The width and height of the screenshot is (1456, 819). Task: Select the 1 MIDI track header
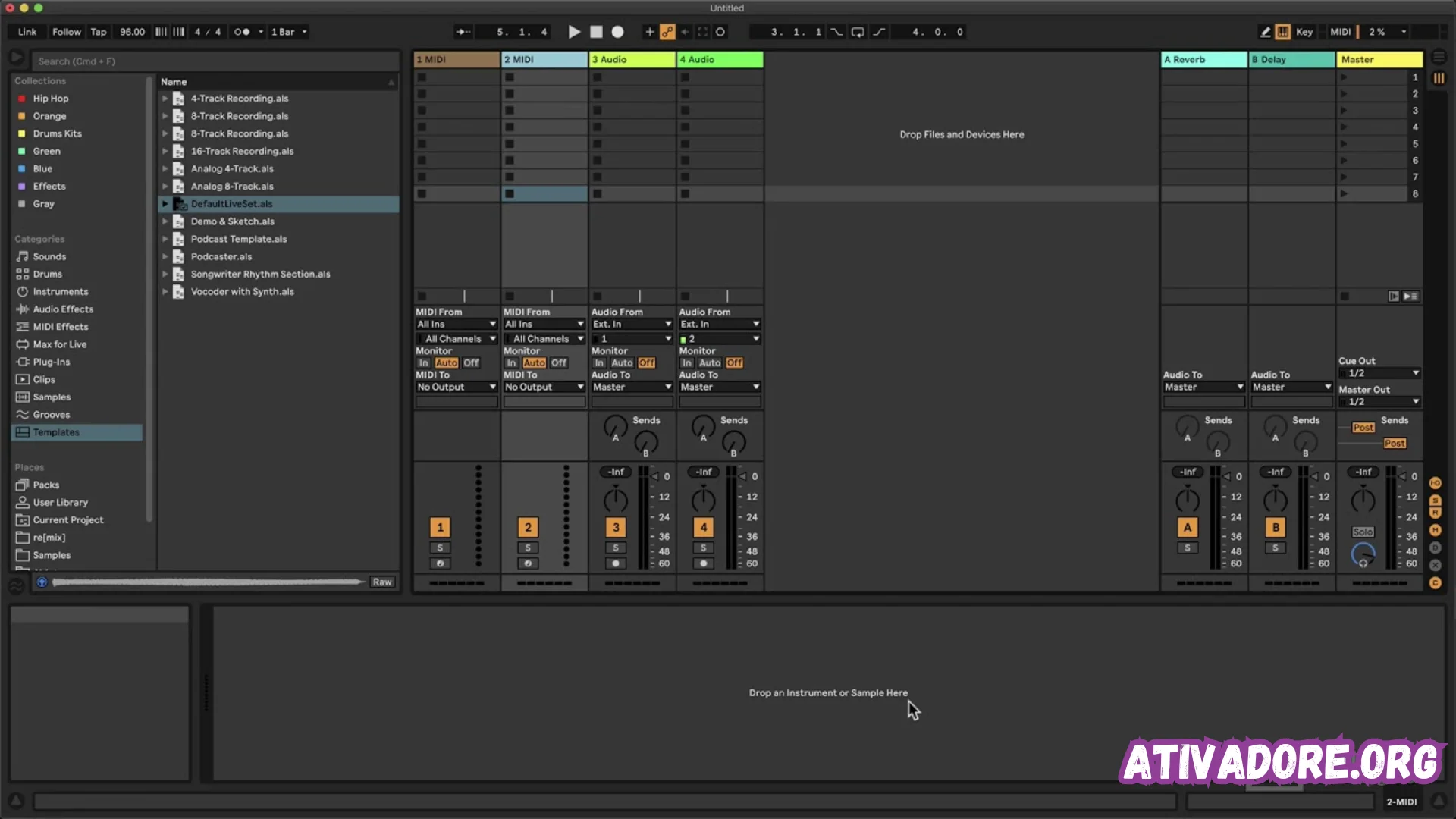coord(457,59)
